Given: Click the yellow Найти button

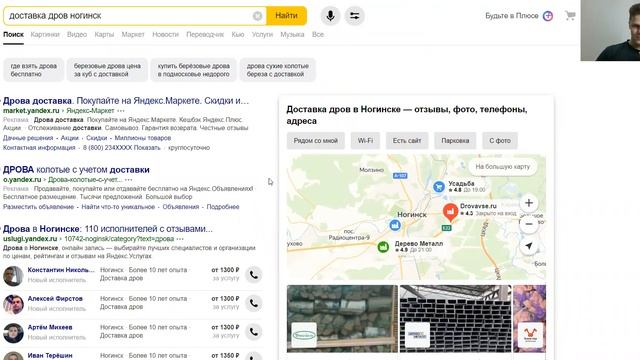Looking at the screenshot, I should tap(286, 16).
